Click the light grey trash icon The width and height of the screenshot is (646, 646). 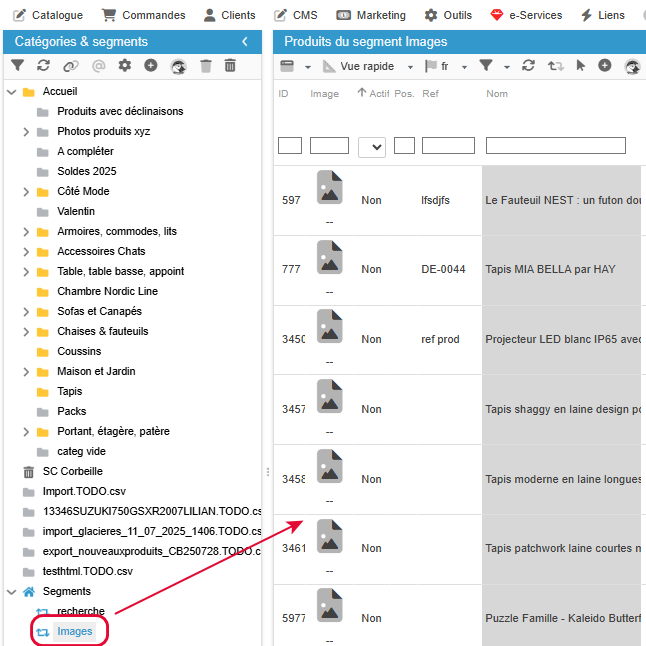tap(206, 66)
